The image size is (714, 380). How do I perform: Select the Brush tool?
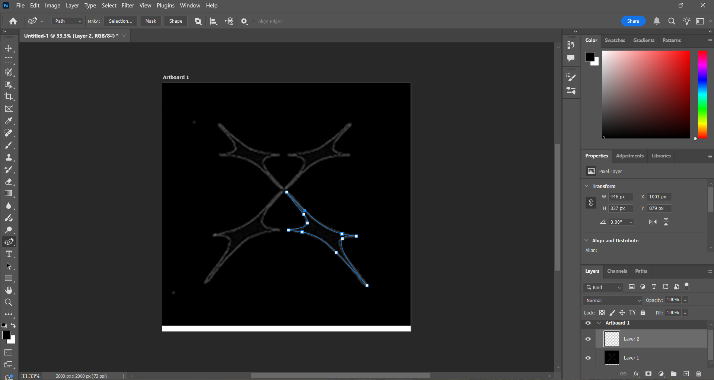(9, 145)
